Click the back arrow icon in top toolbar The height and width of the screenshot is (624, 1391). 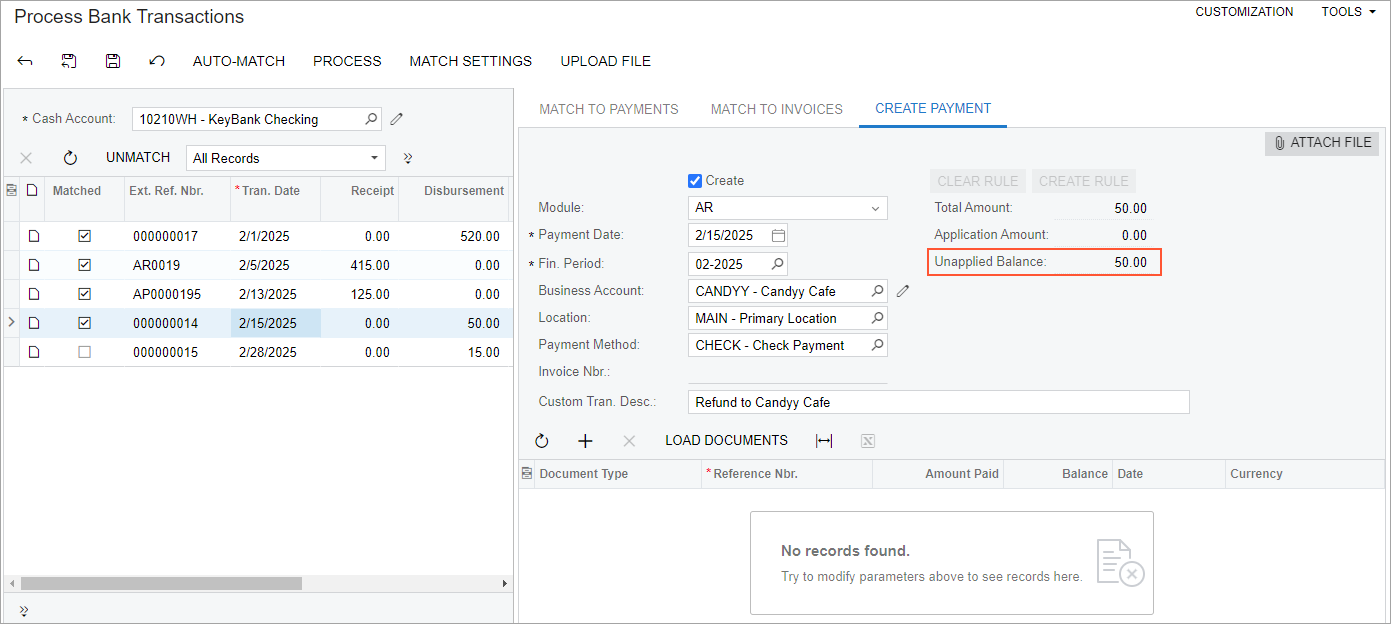(25, 61)
